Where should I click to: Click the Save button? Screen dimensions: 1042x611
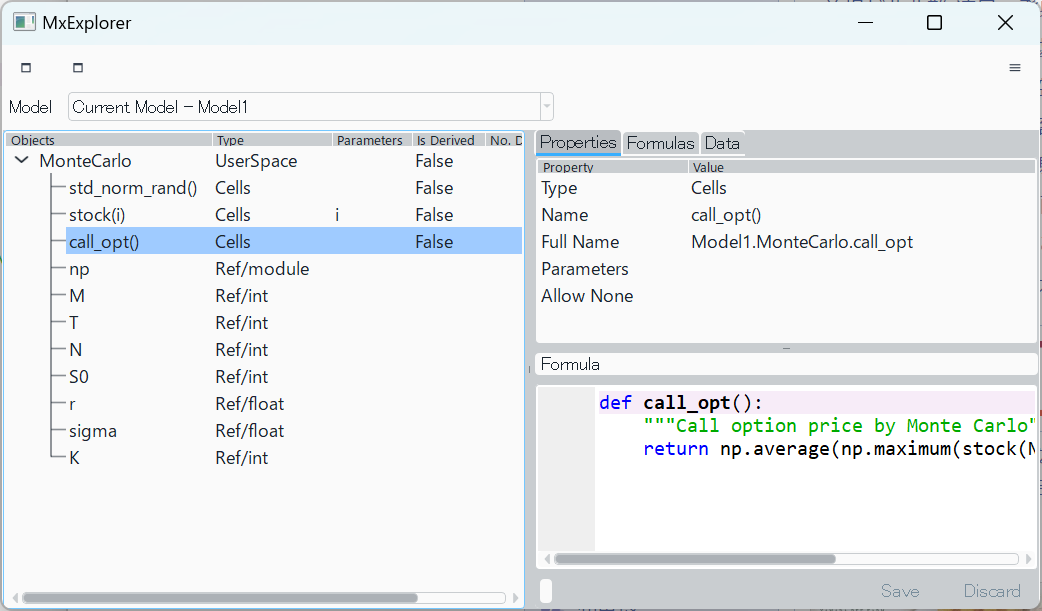tap(900, 591)
